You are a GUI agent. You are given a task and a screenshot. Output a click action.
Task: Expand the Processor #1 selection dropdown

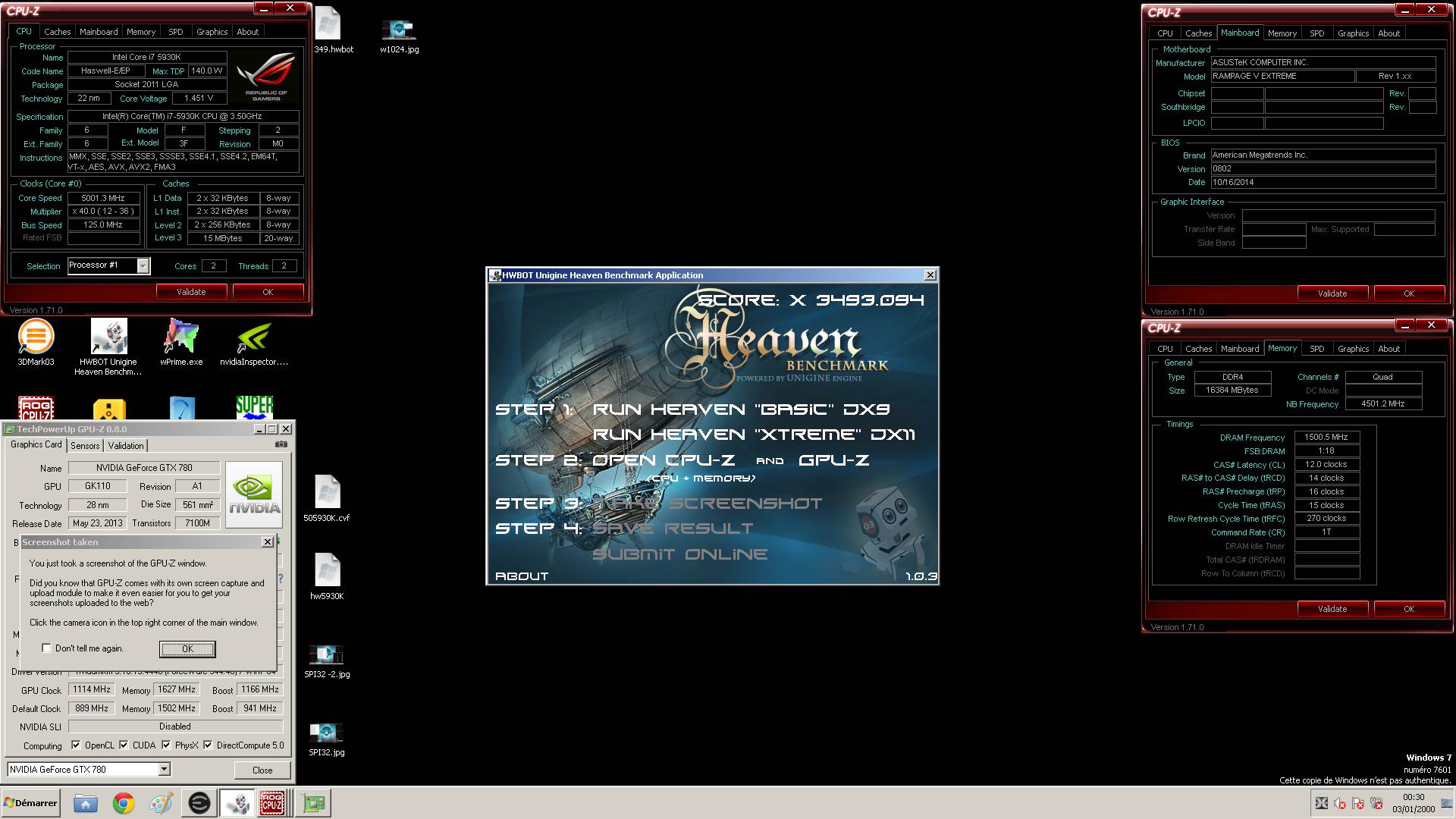point(143,265)
